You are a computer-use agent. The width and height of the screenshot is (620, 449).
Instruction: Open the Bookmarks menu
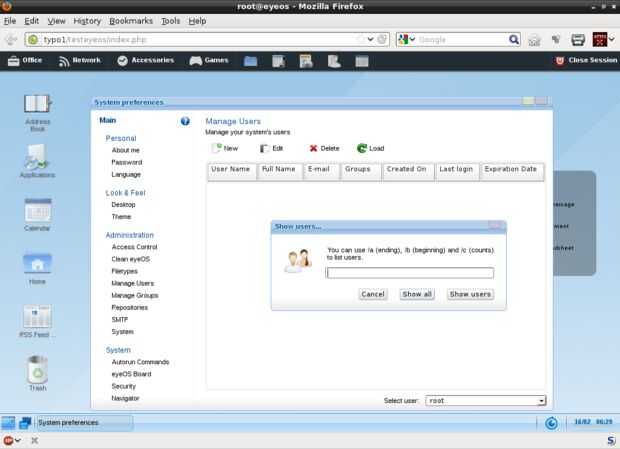[131, 21]
